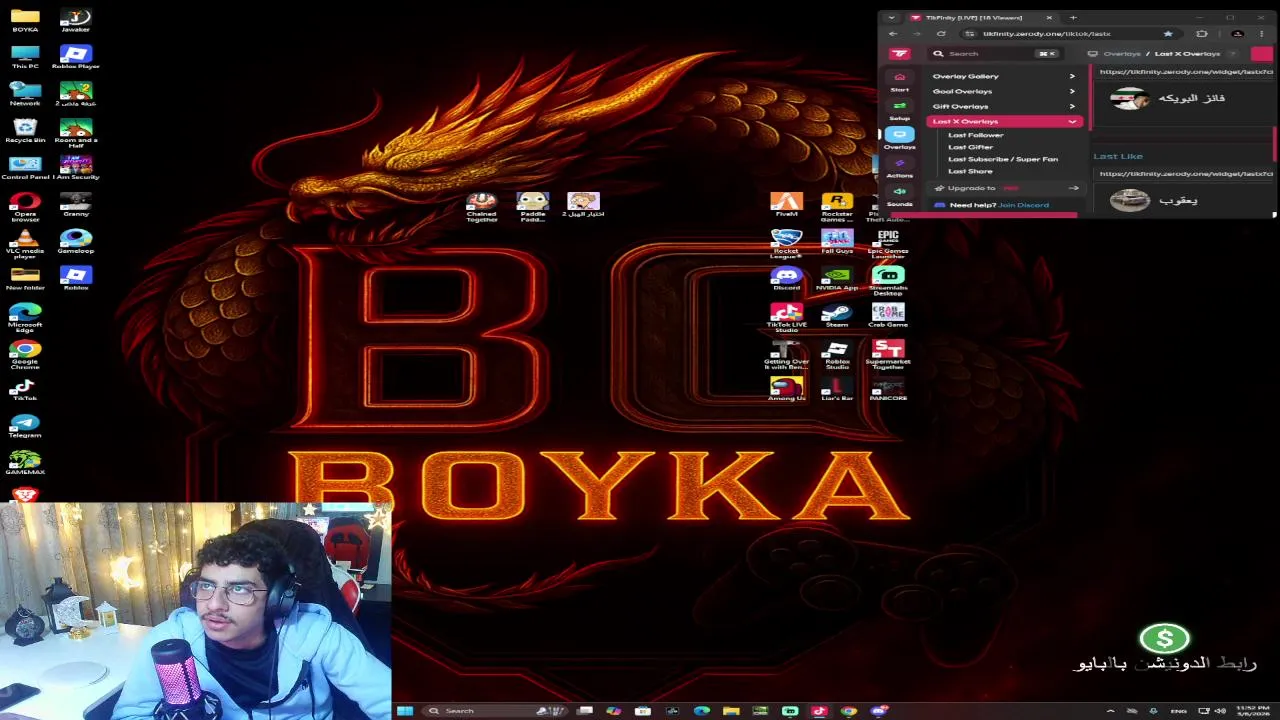Viewport: 1280px width, 720px height.
Task: Click the Overlays breadcrumb link
Action: (1121, 54)
